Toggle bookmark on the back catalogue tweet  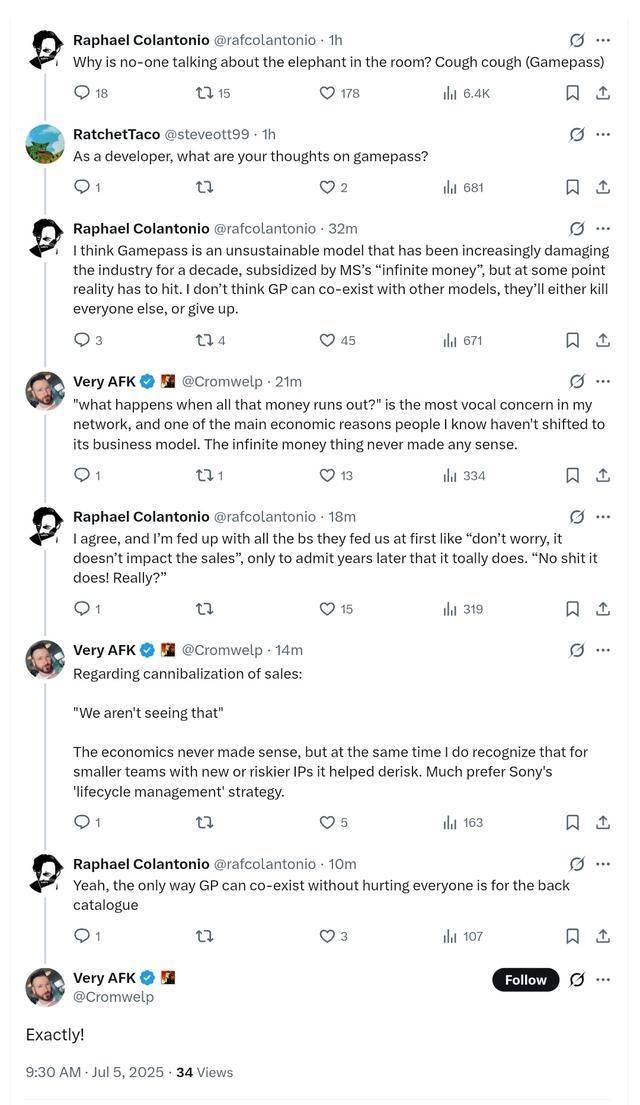572,936
